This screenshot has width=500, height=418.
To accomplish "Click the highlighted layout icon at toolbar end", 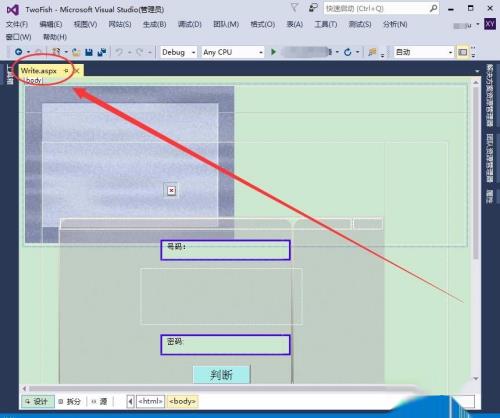I will [463, 52].
